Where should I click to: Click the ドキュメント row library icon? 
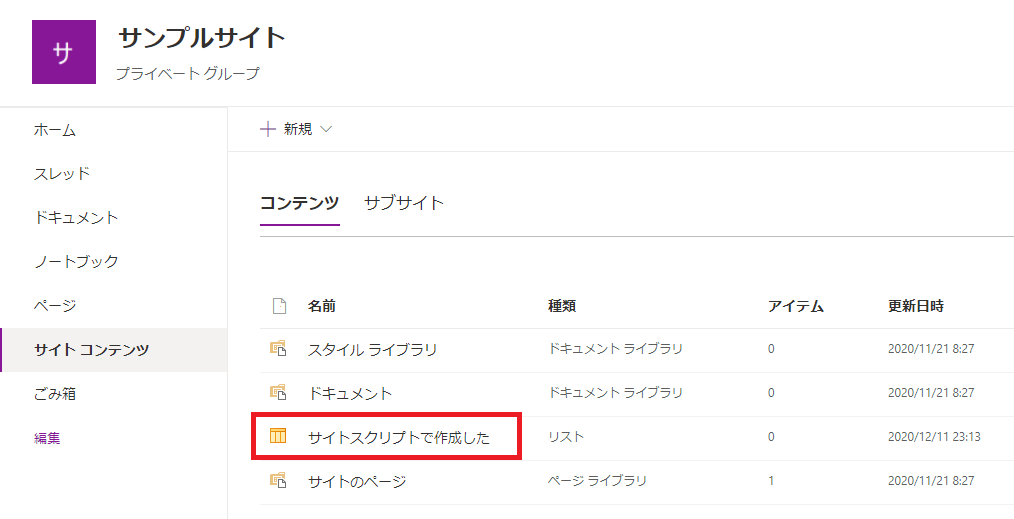click(278, 393)
